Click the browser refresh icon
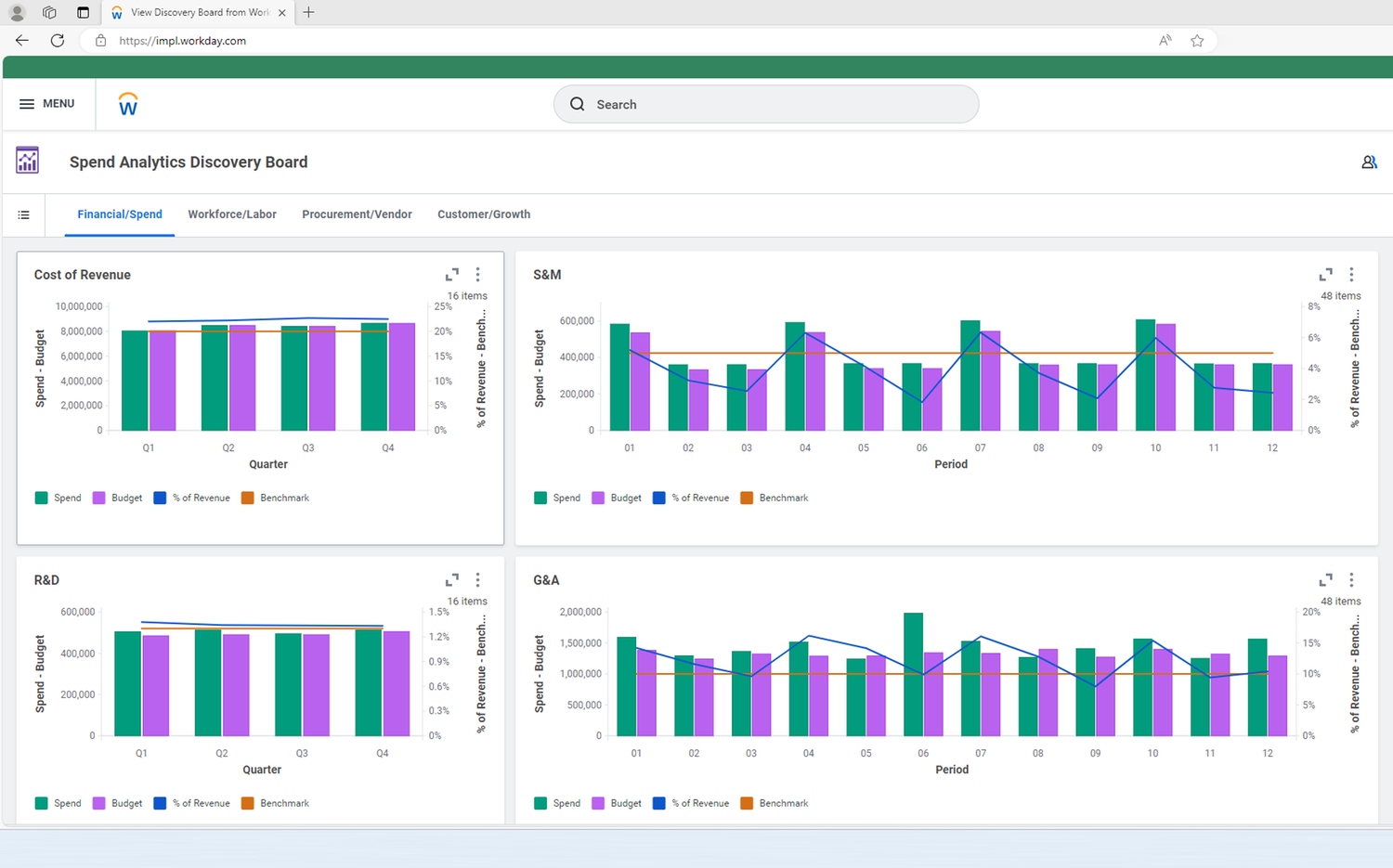The image size is (1393, 868). point(57,40)
